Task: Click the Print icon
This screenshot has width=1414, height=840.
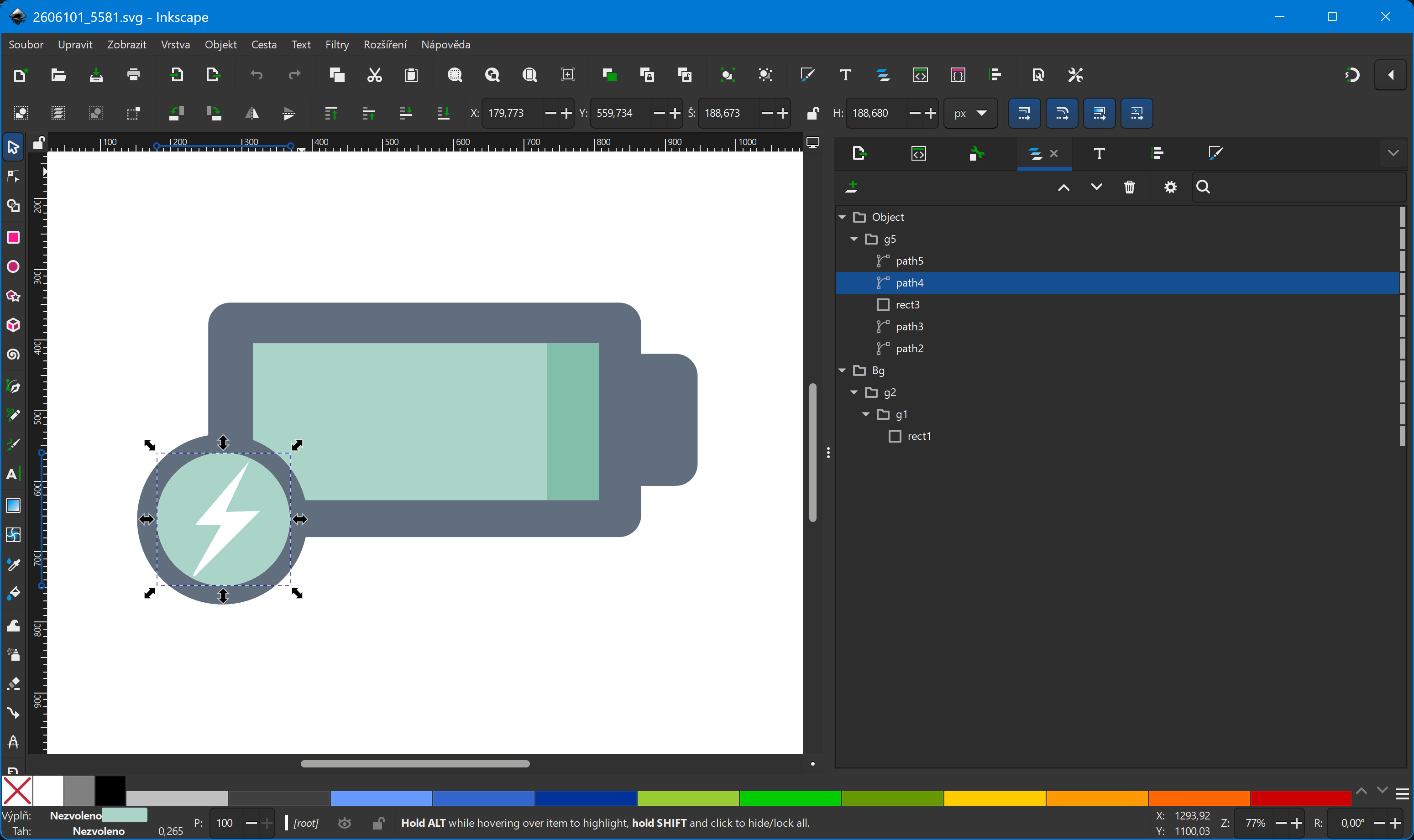Action: (x=134, y=75)
